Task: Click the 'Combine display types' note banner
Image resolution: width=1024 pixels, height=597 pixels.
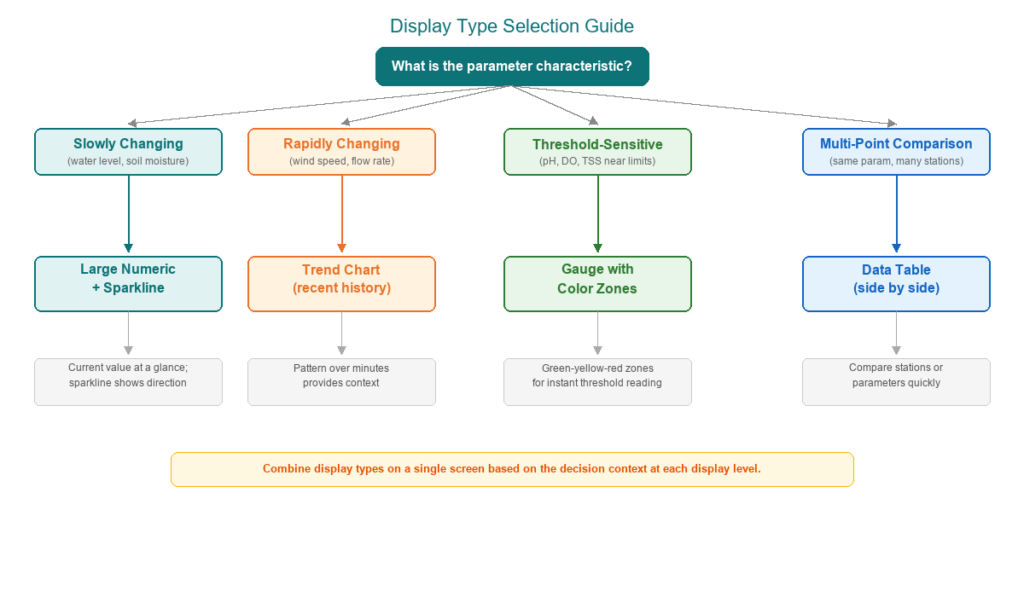Action: (x=512, y=470)
